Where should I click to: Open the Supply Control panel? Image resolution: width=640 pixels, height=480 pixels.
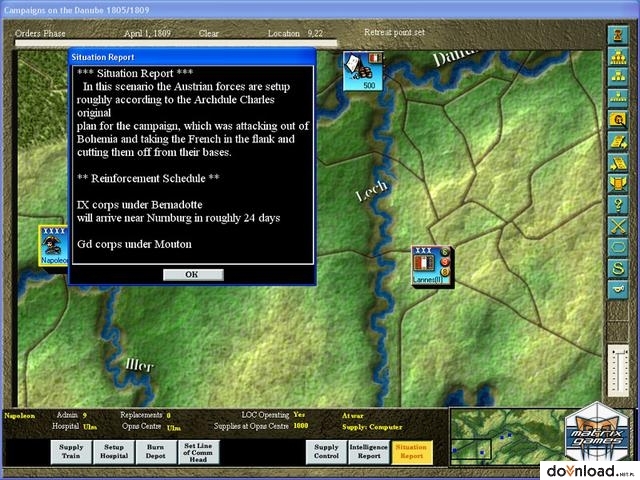[x=326, y=451]
